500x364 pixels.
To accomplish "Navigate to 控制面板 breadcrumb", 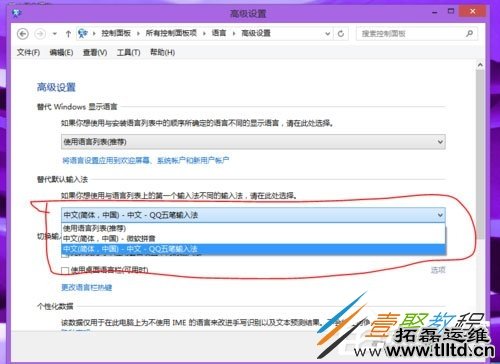I will (116, 33).
